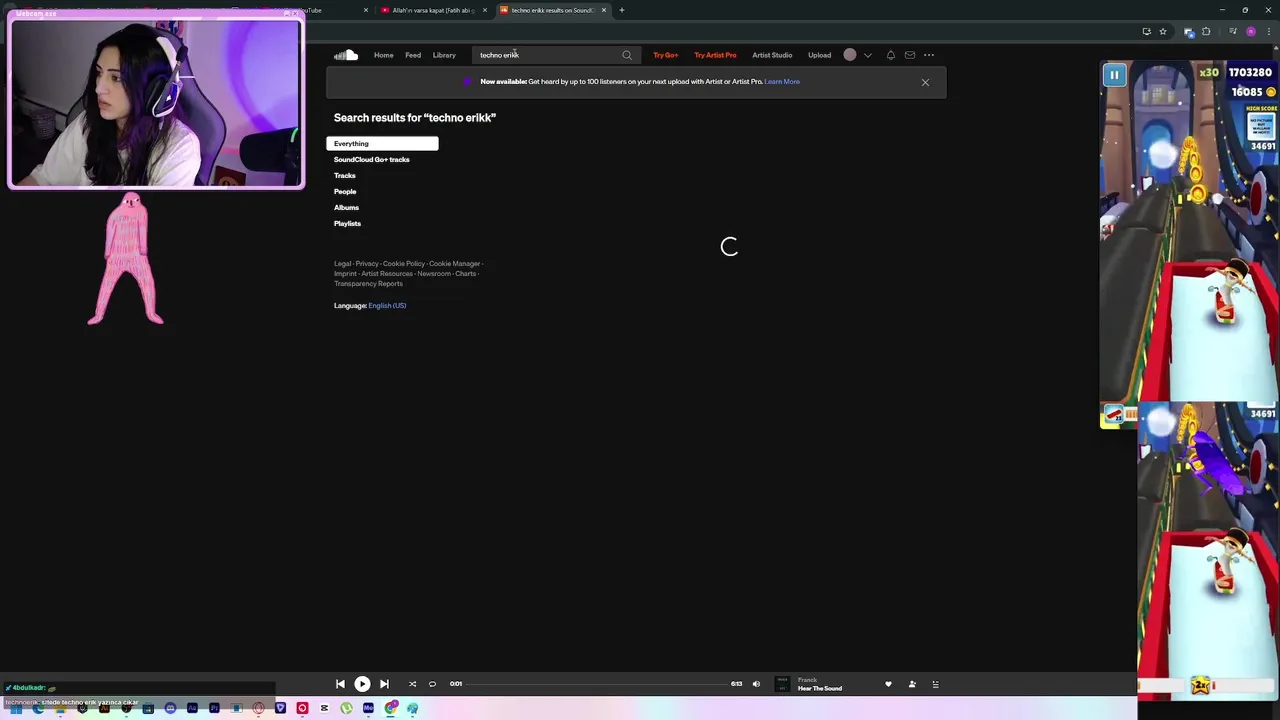This screenshot has height=720, width=1280.
Task: Open the Privacy footer link
Action: pyautogui.click(x=367, y=264)
